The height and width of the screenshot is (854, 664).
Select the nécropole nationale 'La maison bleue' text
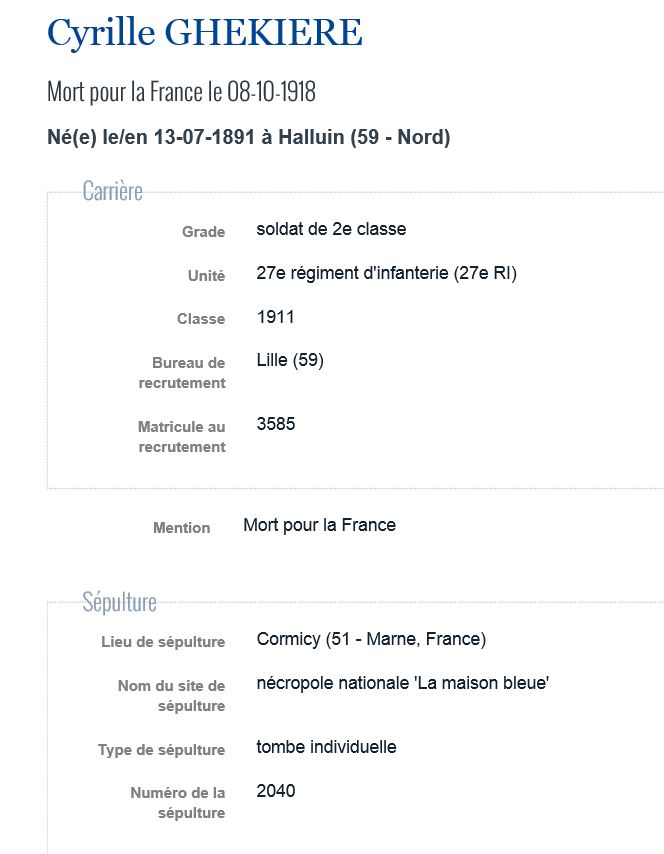coord(402,684)
